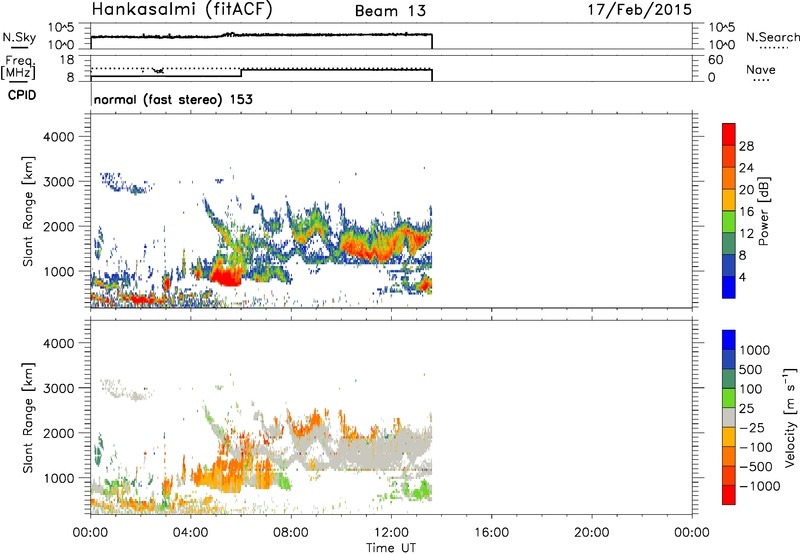Screen dimensions: 800x554
Task: Click the 18 frequency axis tick value
Action: click(67, 60)
